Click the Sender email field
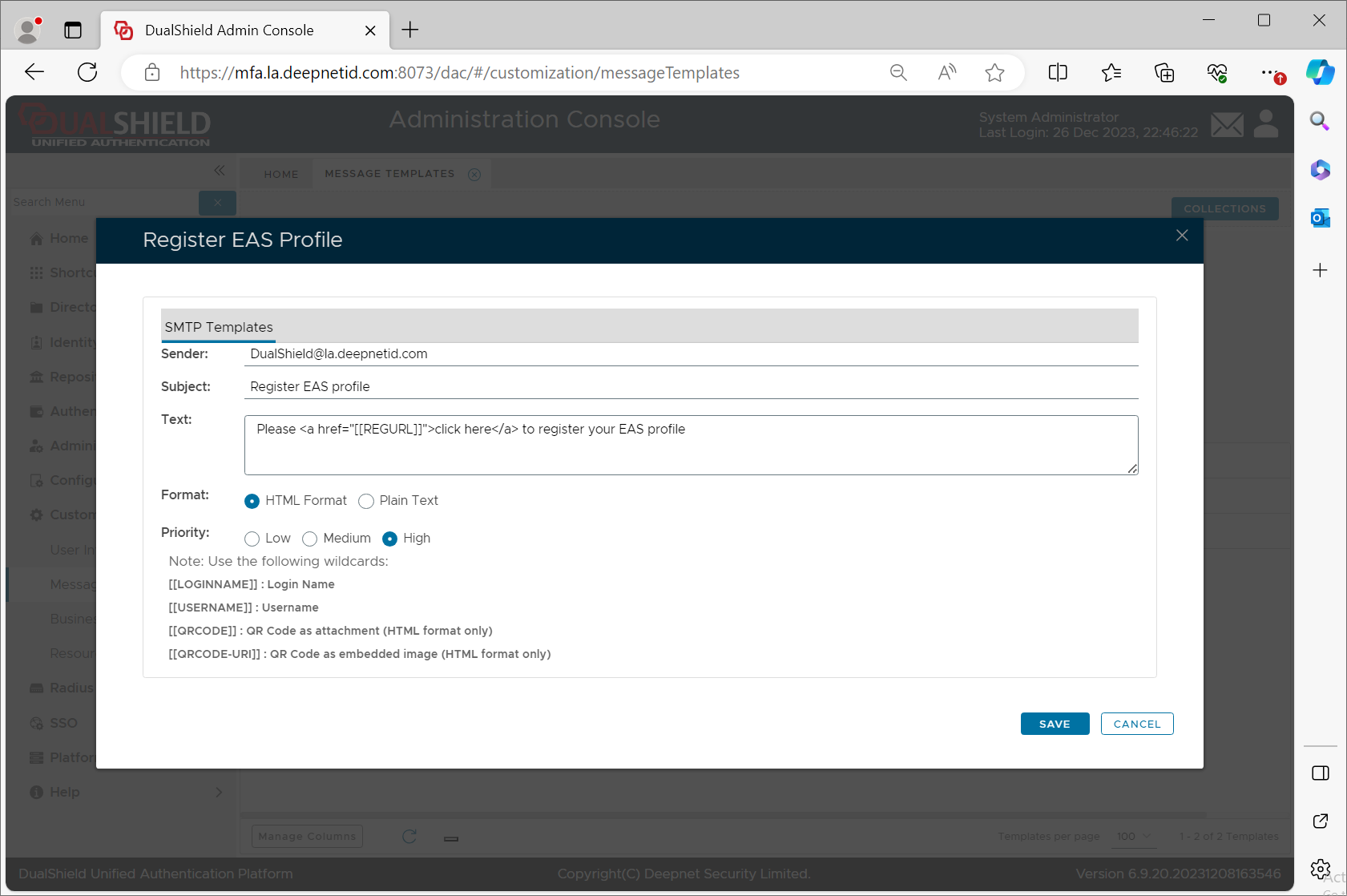This screenshot has width=1347, height=896. (x=691, y=353)
